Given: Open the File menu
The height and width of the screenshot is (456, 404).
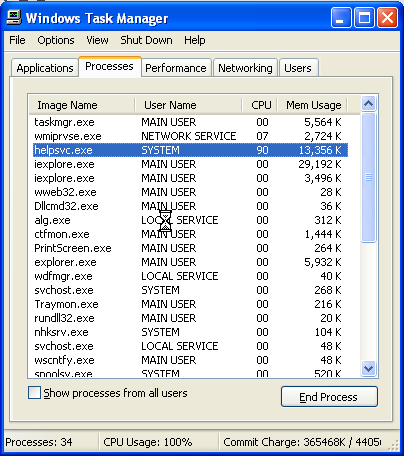Looking at the screenshot, I should 17,40.
